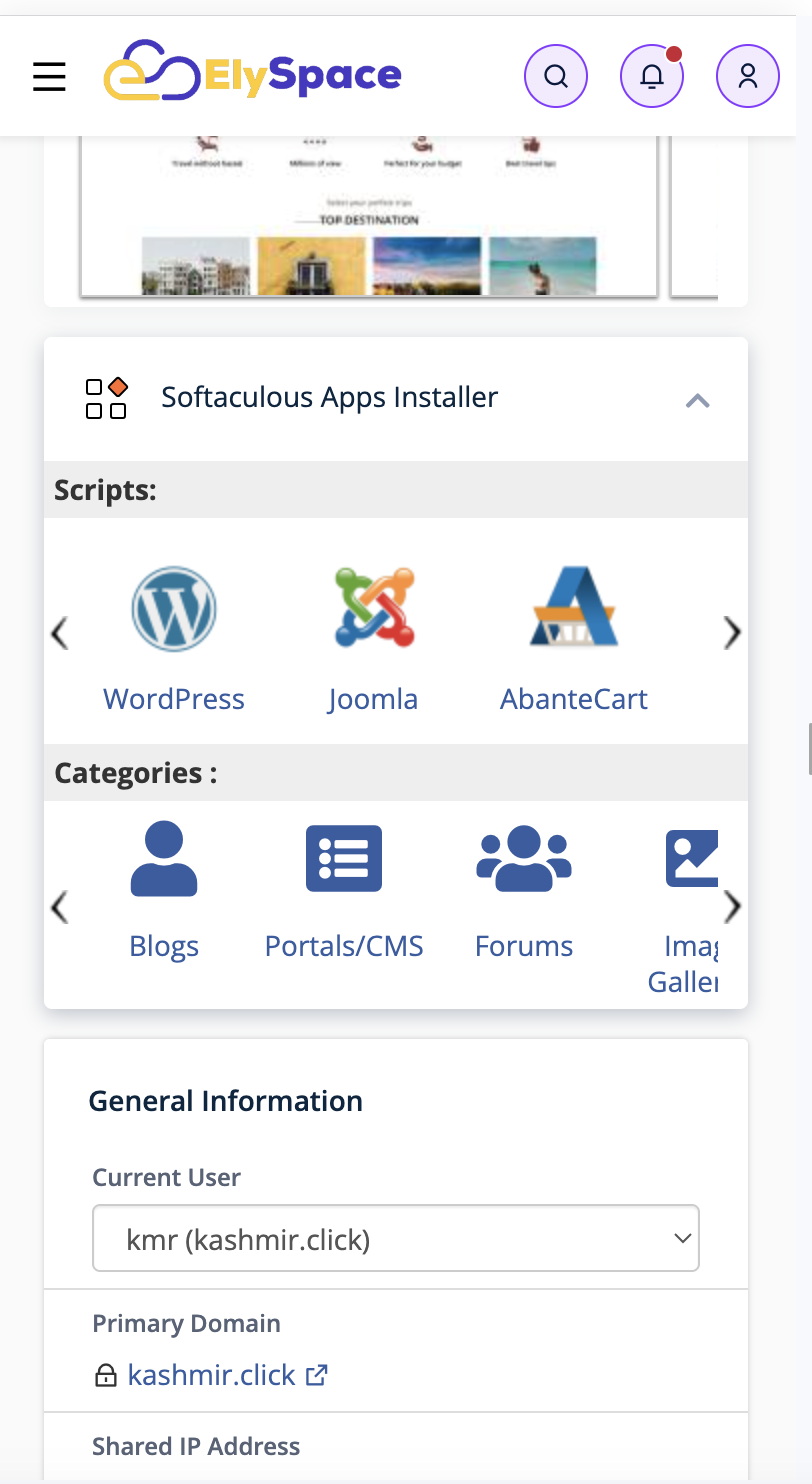
Task: Click the Softaculous Apps Installer grid icon
Action: pyautogui.click(x=105, y=397)
